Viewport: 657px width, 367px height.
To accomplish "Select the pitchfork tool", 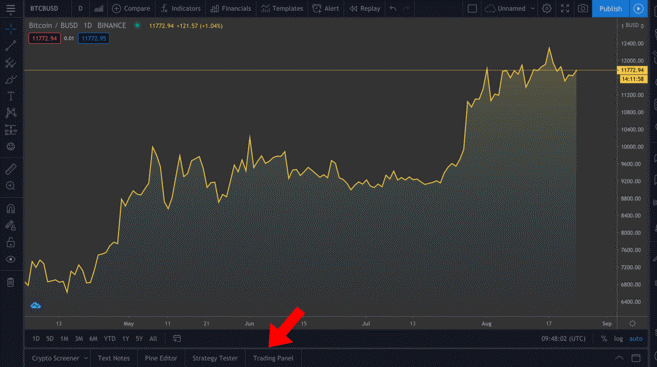I will [x=10, y=63].
